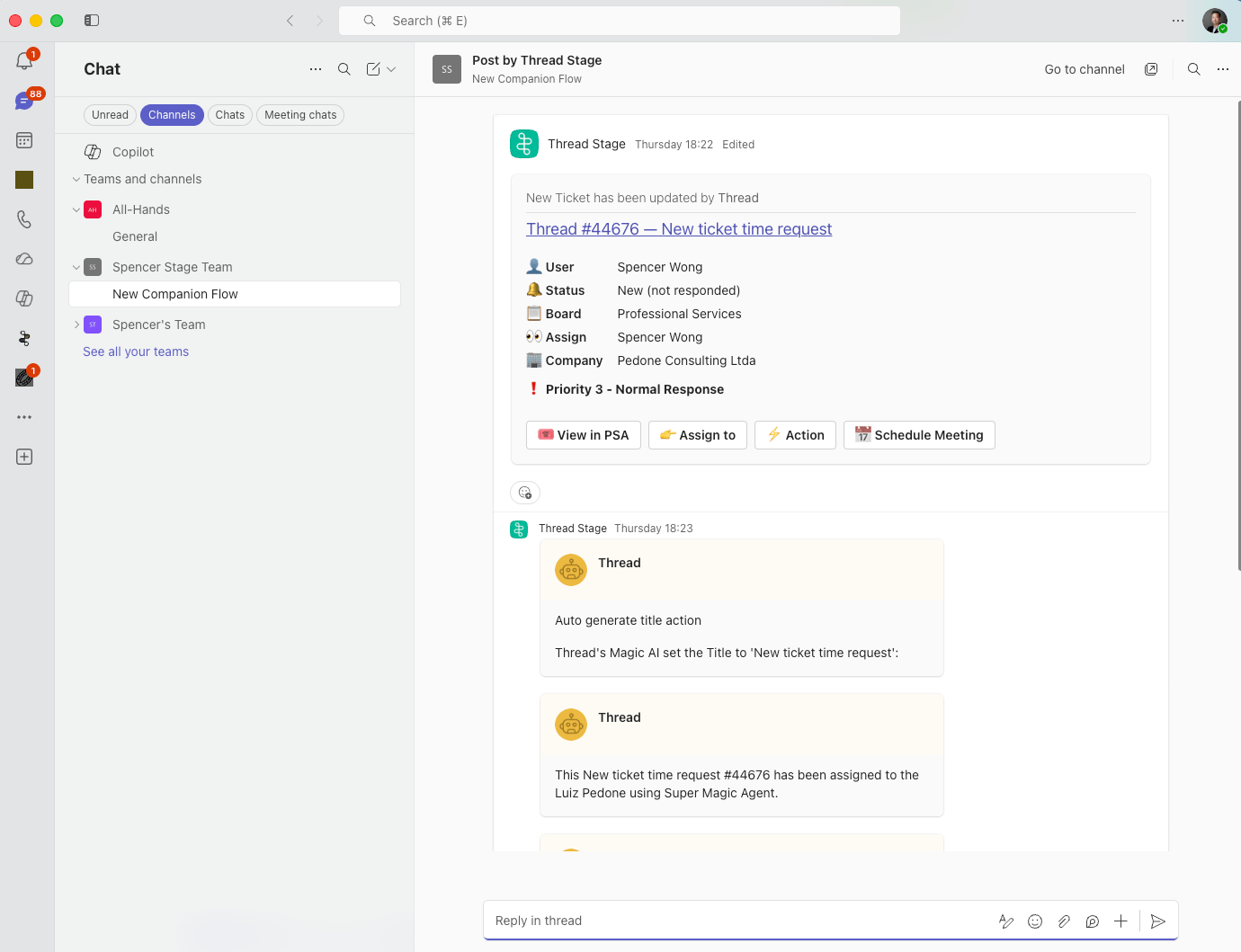Select the Unread filter chip
1241x952 pixels.
click(110, 115)
